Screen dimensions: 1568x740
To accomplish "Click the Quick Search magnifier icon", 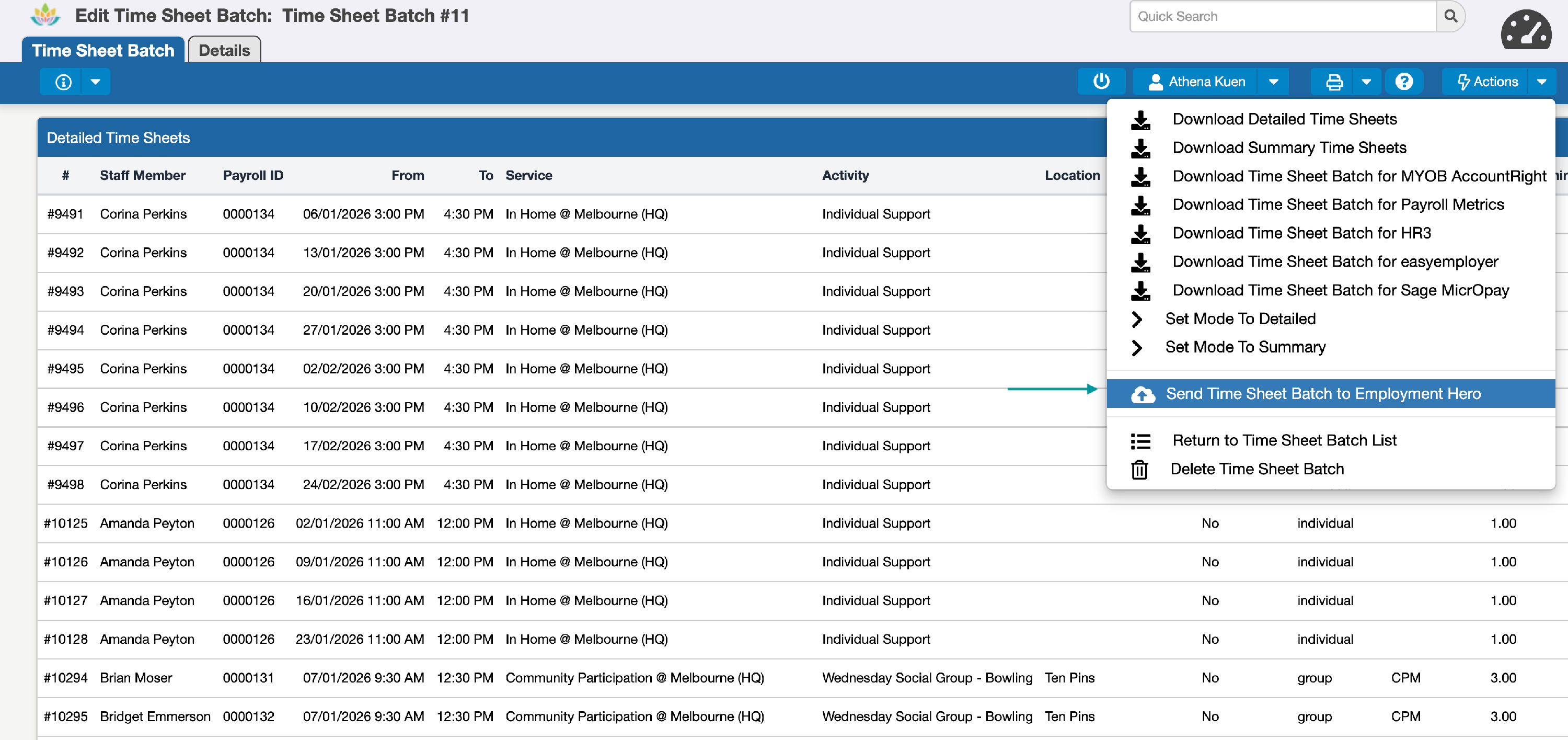I will [1450, 16].
